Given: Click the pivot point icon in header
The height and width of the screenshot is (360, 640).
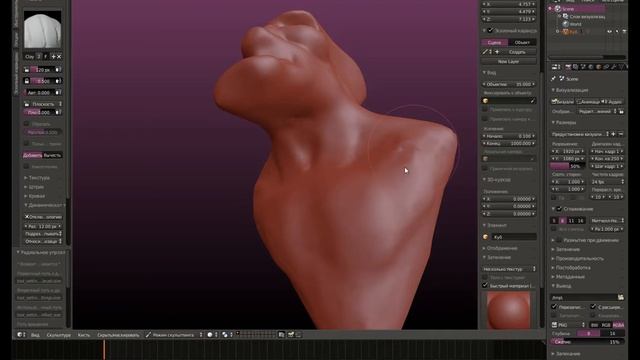Looking at the screenshot, I should click(x=225, y=335).
